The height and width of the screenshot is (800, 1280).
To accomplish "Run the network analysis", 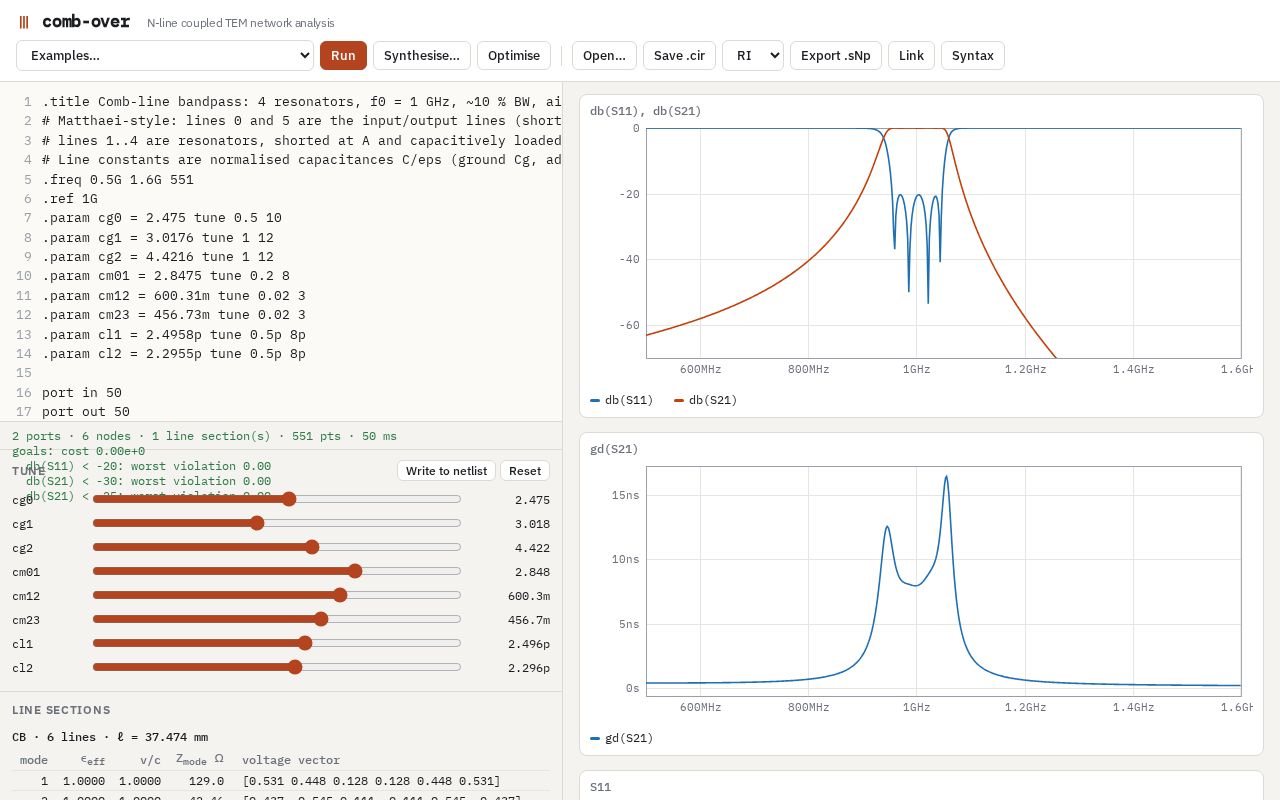I will click(x=343, y=56).
